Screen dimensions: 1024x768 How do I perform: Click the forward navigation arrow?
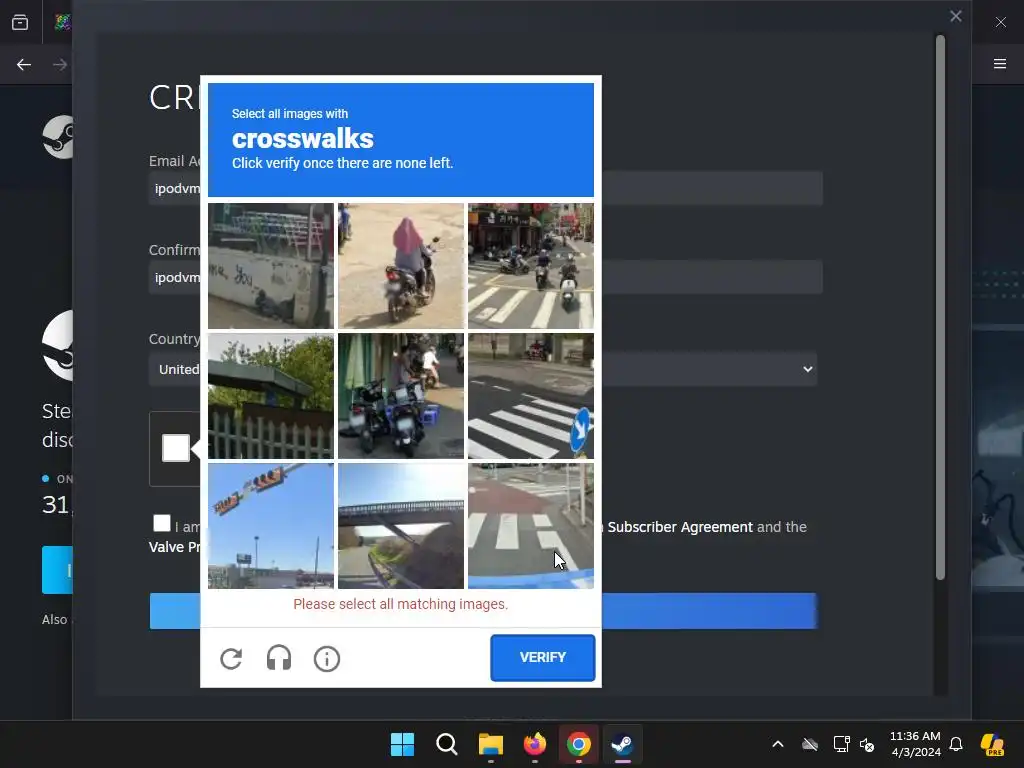[59, 64]
